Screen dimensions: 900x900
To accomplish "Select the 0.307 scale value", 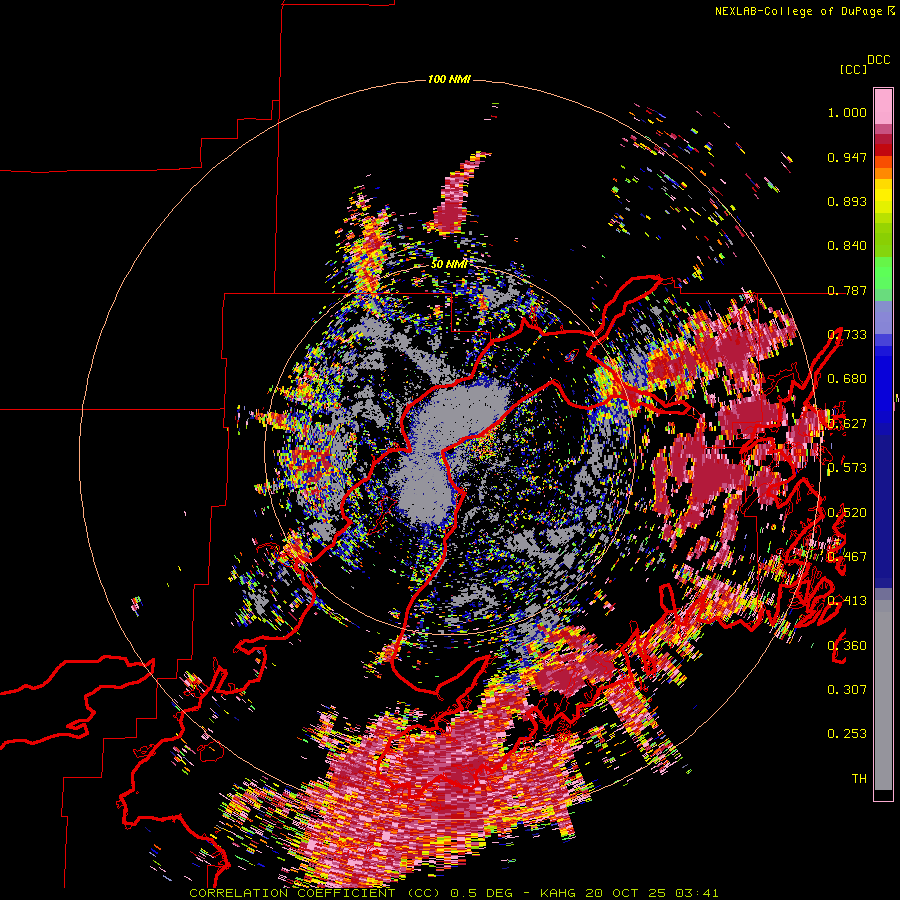I will (847, 690).
